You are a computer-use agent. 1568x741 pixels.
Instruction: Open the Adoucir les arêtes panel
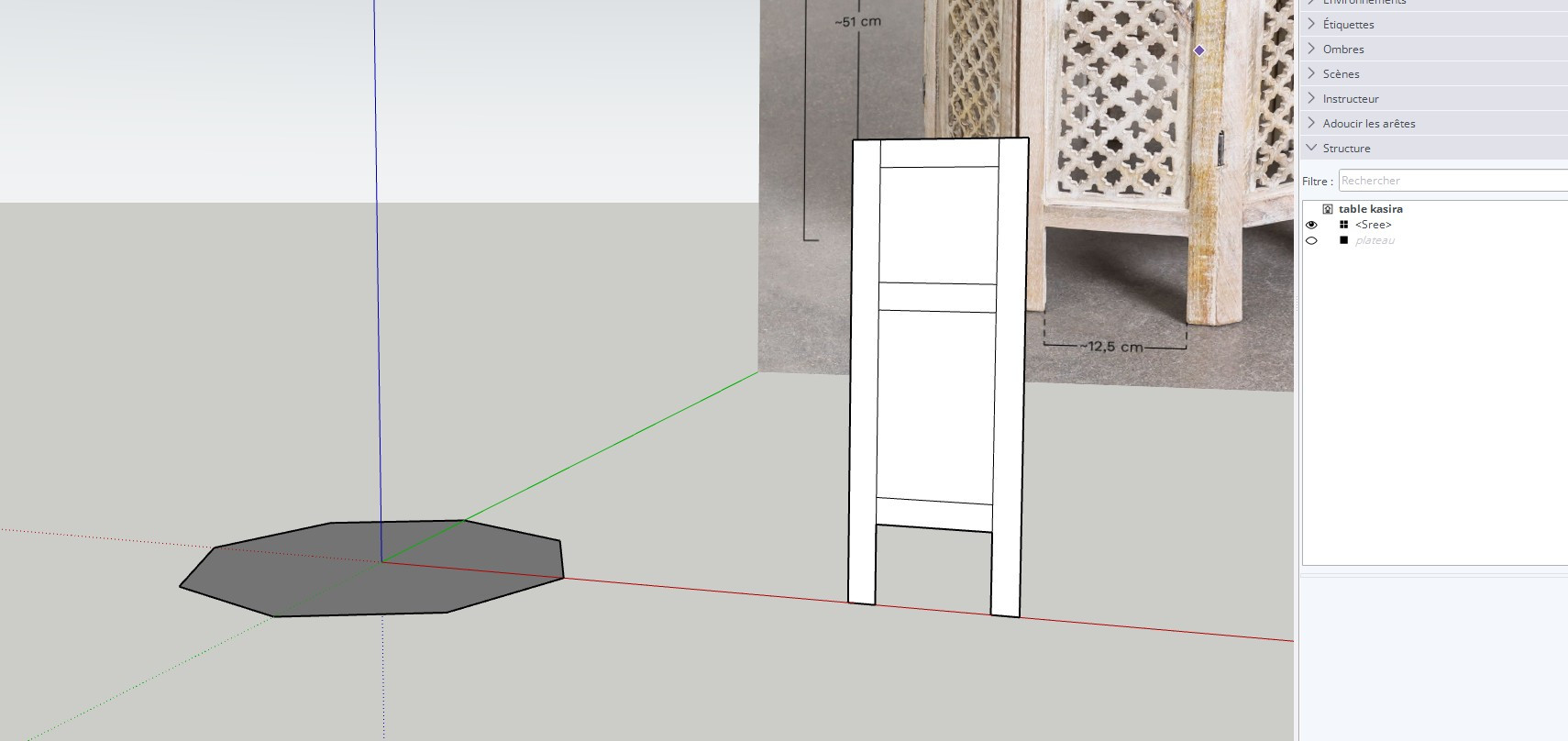click(x=1368, y=124)
